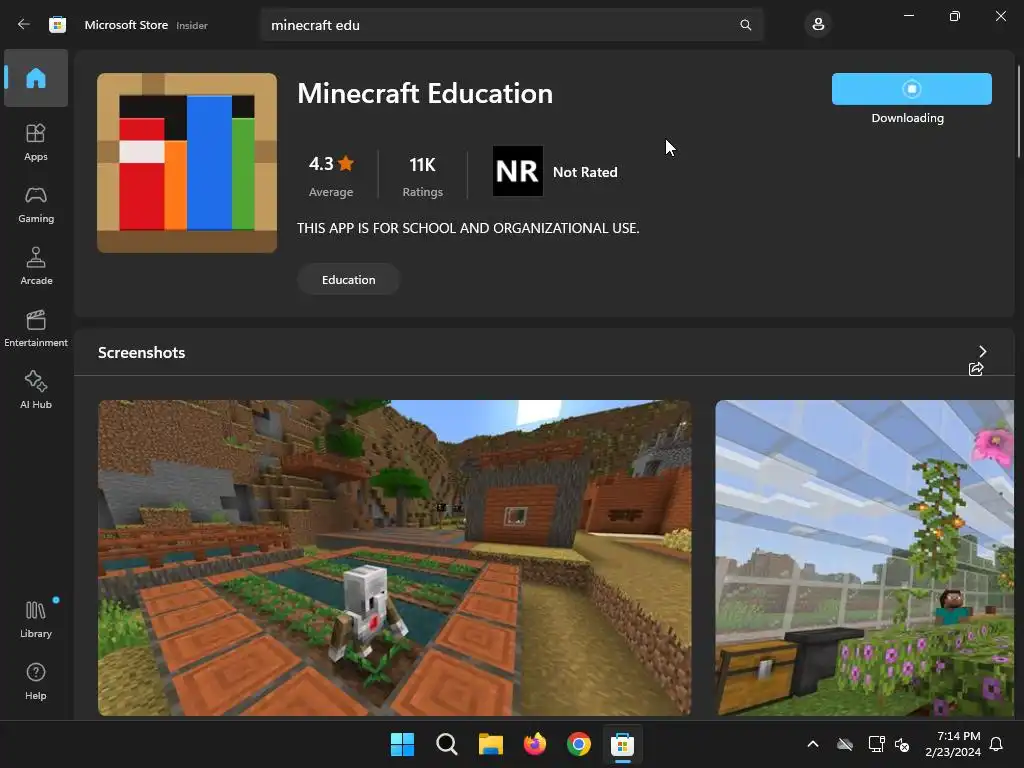Click the Downloading status text
Image resolution: width=1024 pixels, height=768 pixels.
[x=907, y=118]
